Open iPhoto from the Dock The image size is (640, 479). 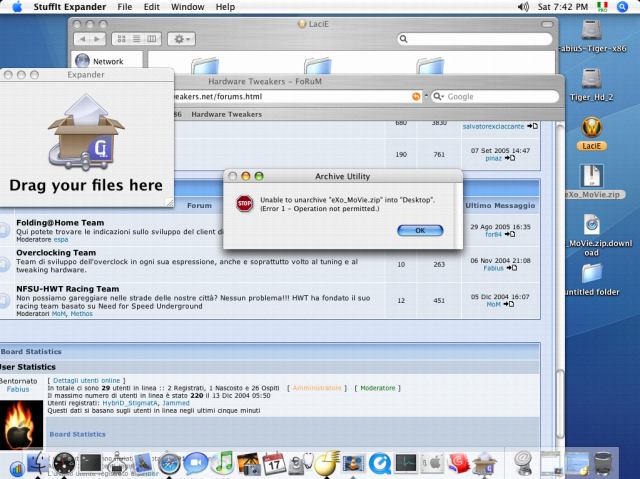[248, 464]
